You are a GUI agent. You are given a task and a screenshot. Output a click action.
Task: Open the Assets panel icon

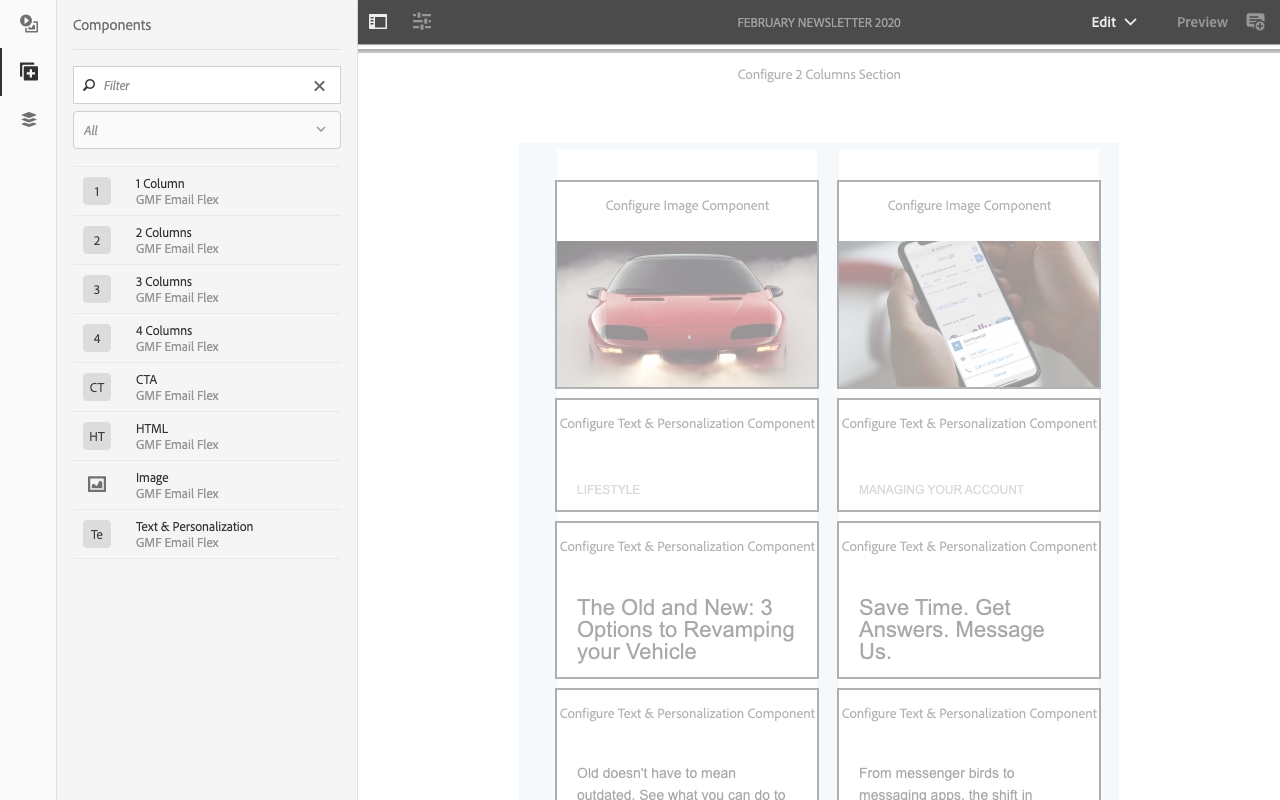(28, 24)
